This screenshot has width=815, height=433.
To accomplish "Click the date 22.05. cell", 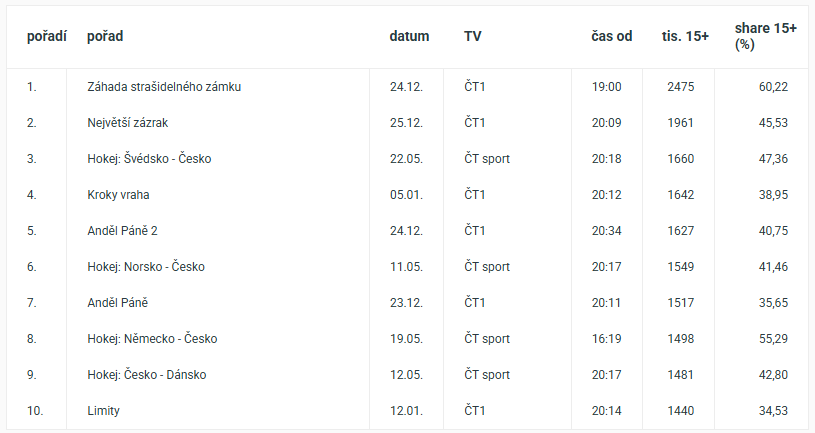I will (x=406, y=159).
